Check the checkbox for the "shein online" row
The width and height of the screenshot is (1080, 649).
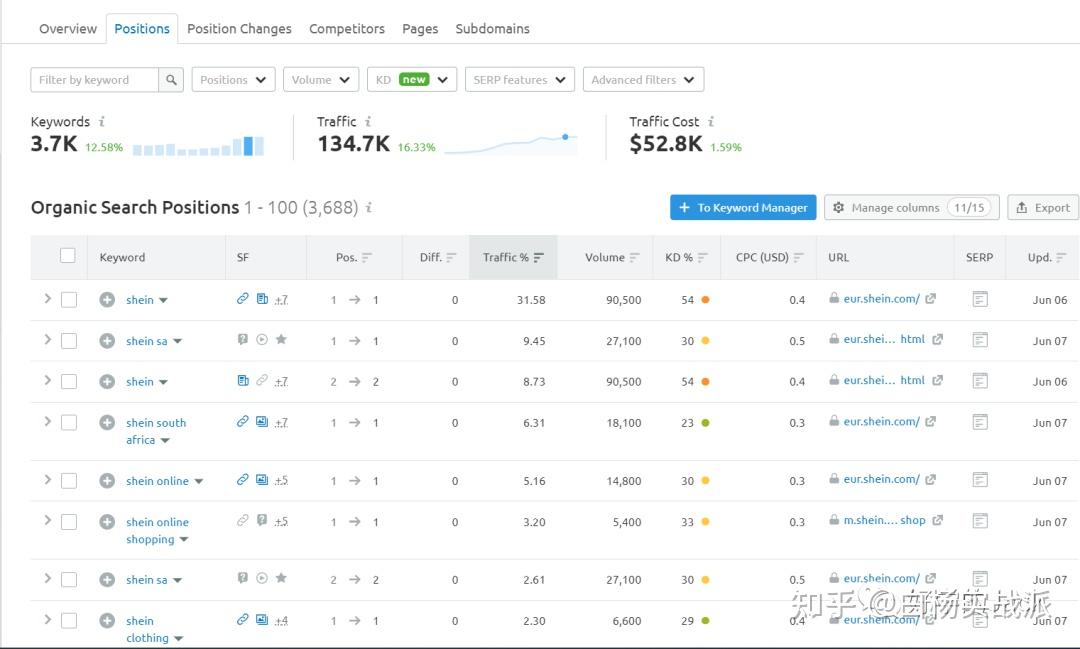click(68, 480)
